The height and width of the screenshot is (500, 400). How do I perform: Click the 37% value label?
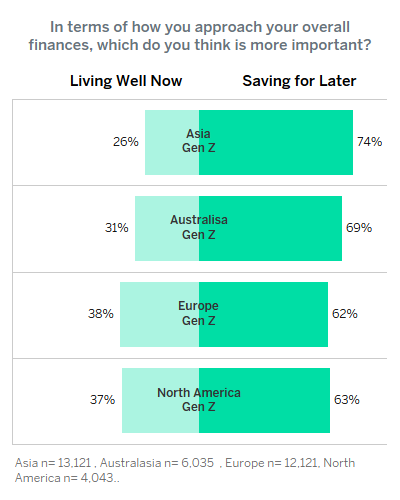(x=102, y=400)
